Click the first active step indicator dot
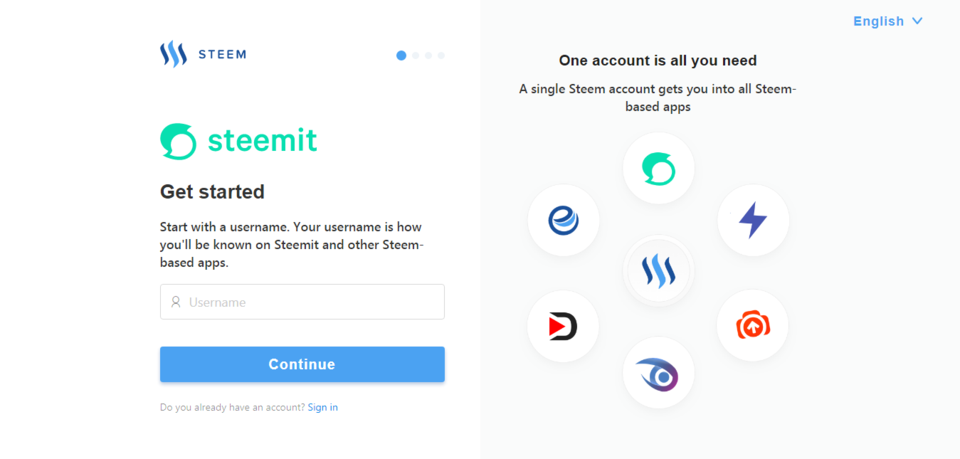This screenshot has width=960, height=459. [x=401, y=55]
